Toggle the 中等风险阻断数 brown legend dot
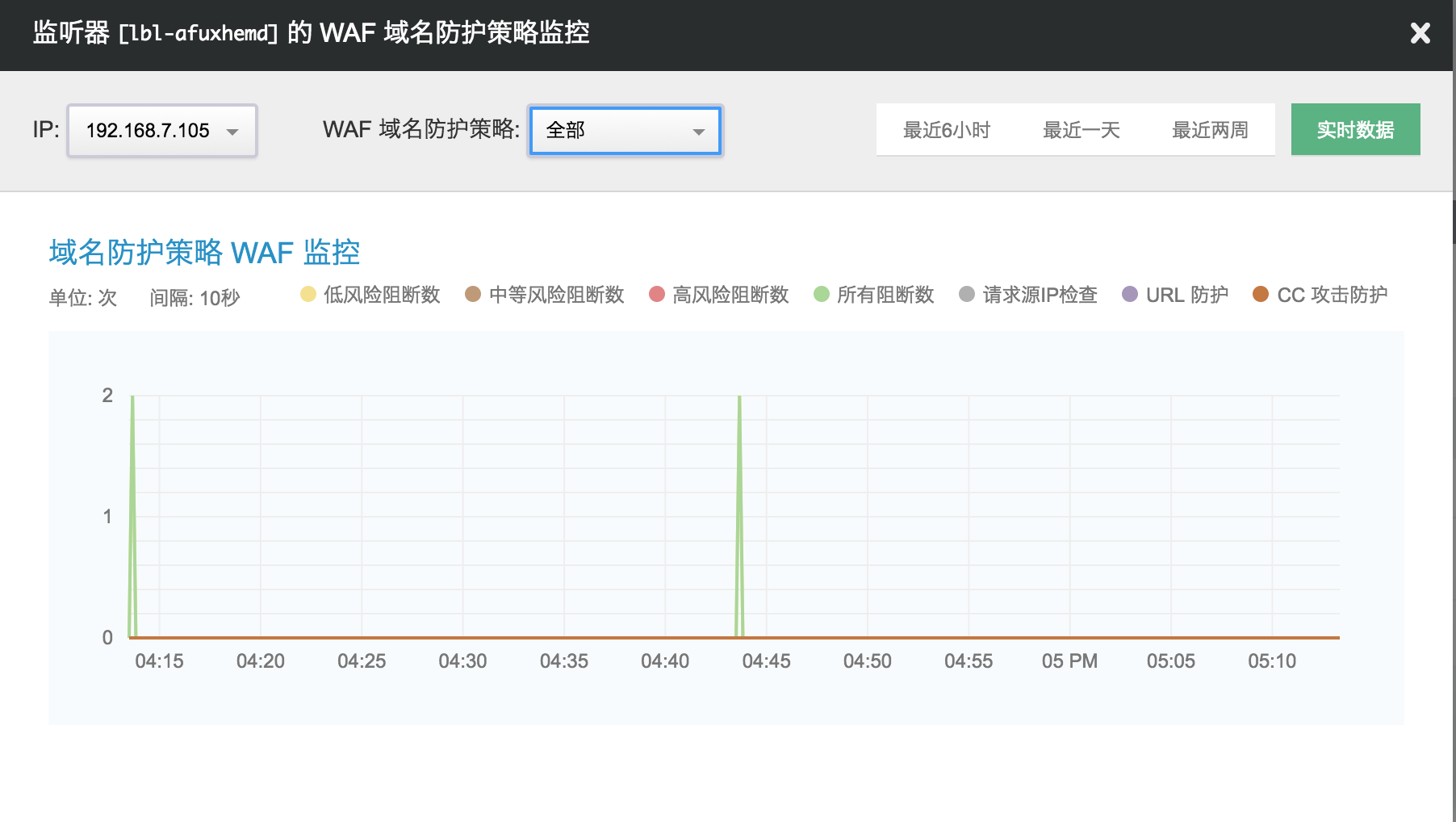This screenshot has height=822, width=1456. click(x=473, y=295)
